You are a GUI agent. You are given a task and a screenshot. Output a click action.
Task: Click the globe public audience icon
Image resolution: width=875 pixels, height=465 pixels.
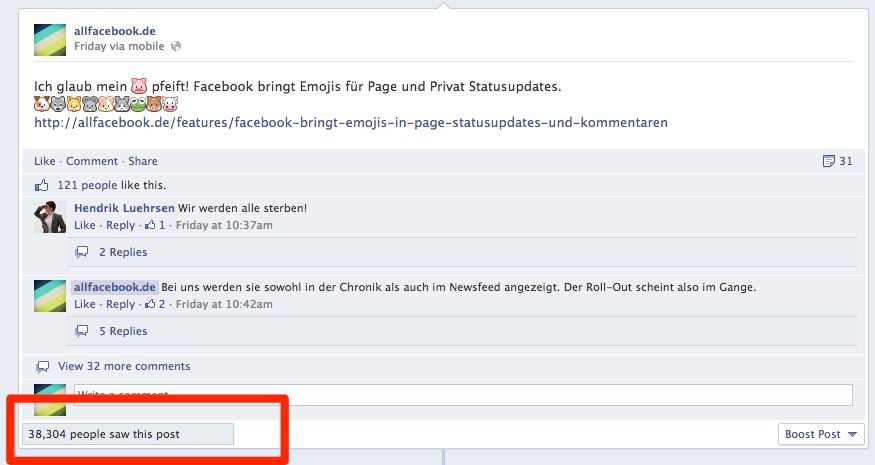[x=176, y=46]
